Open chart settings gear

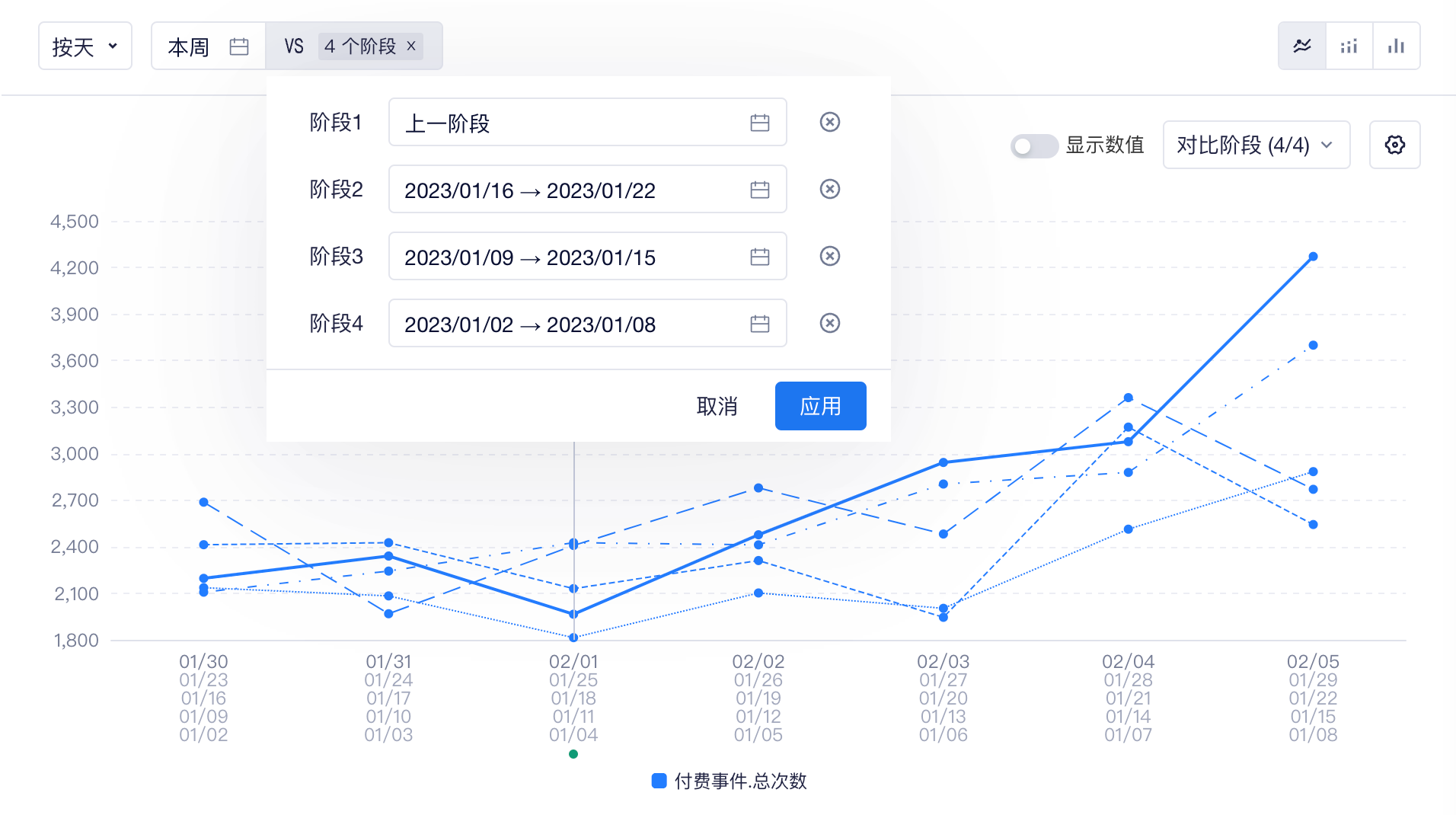(1394, 145)
